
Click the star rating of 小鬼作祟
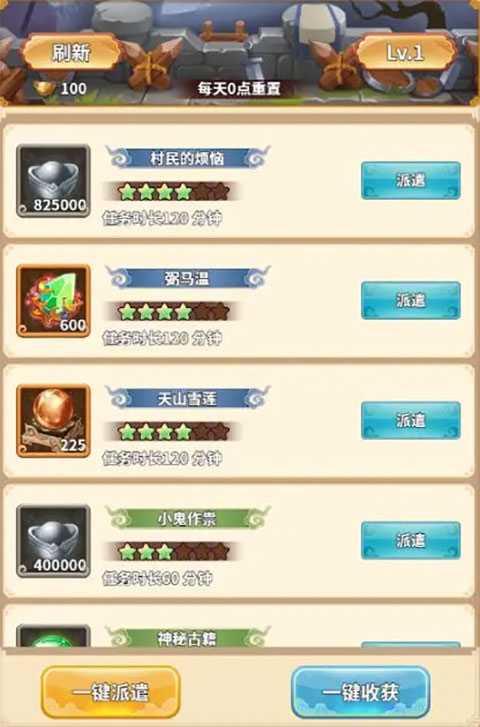click(173, 552)
